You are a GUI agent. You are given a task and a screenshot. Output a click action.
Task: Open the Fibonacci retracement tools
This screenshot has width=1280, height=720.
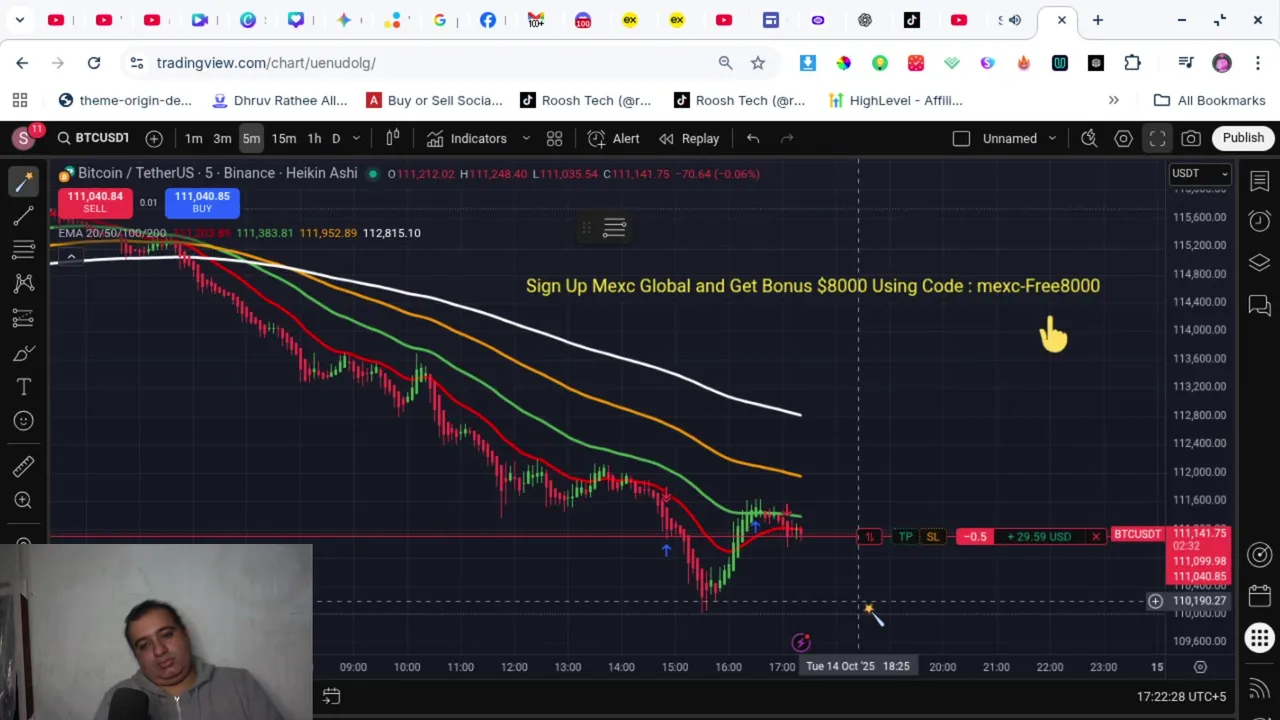pyautogui.click(x=24, y=249)
